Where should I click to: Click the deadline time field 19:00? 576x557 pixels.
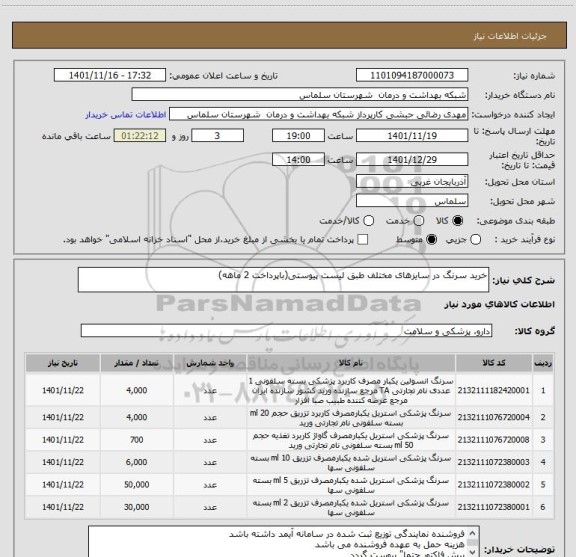[x=298, y=136]
